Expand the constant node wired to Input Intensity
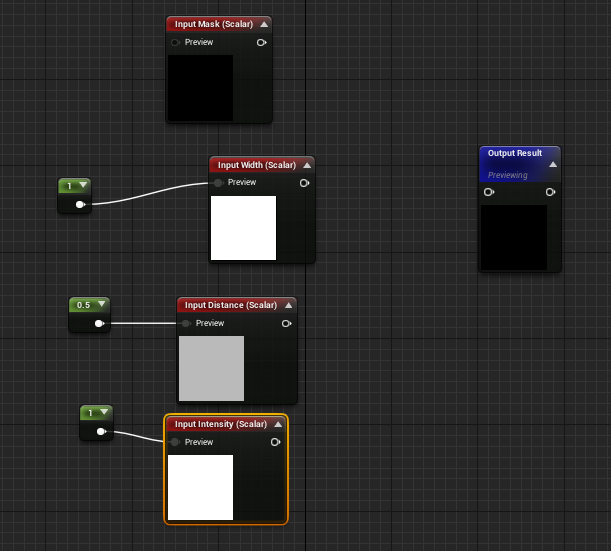 104,411
